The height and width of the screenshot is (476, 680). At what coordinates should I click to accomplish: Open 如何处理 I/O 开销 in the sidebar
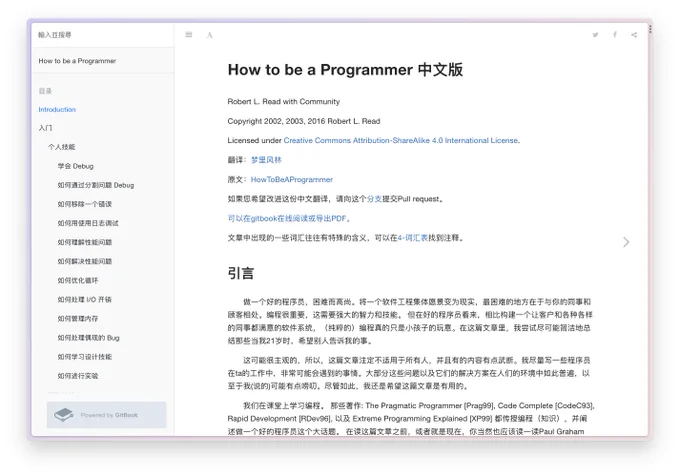click(85, 300)
